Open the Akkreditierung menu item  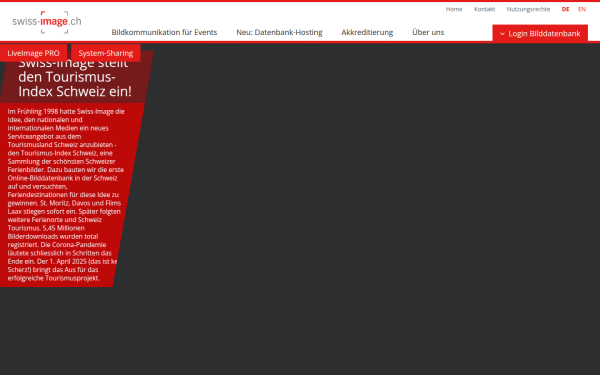tap(367, 32)
